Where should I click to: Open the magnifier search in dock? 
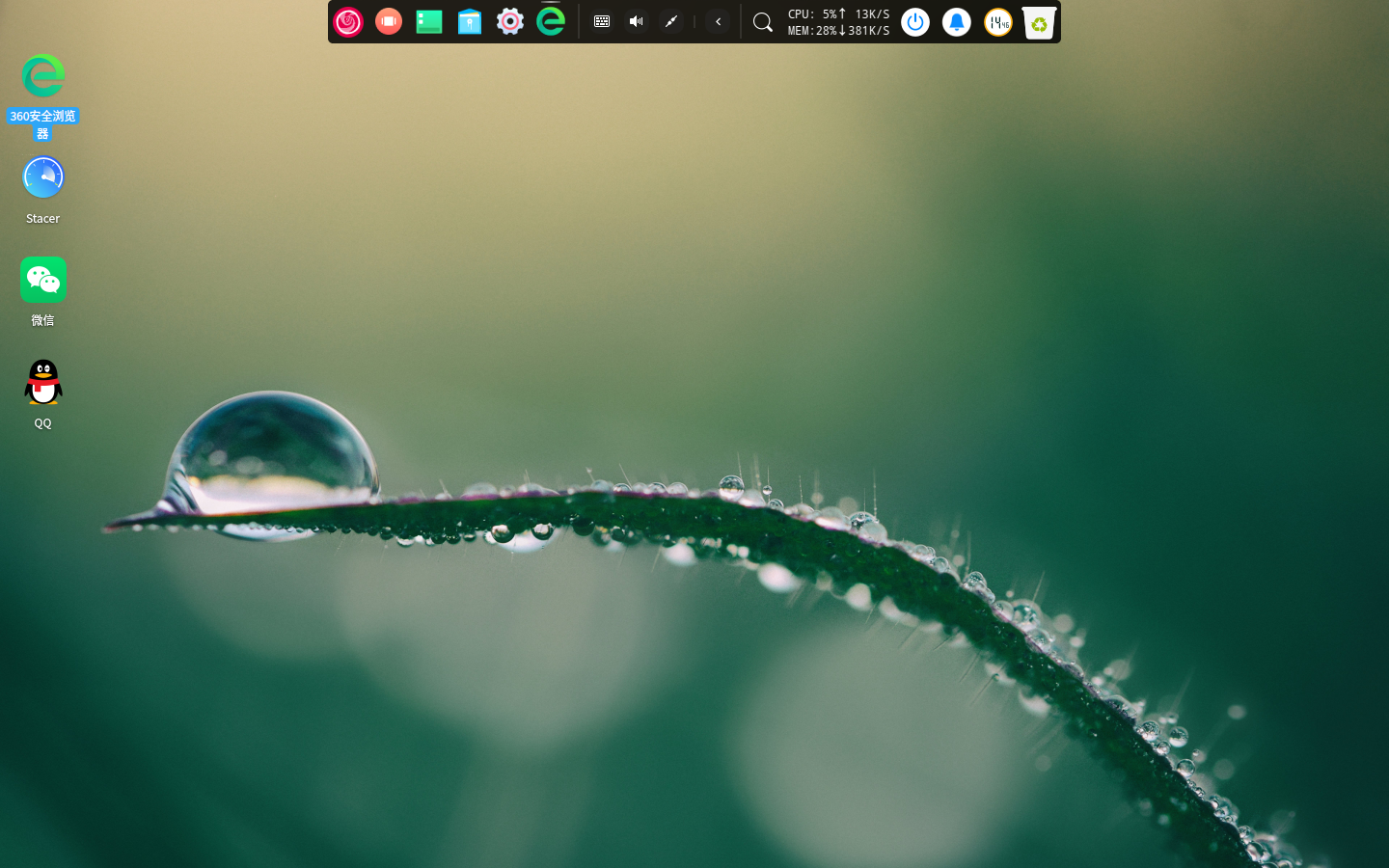tap(762, 22)
